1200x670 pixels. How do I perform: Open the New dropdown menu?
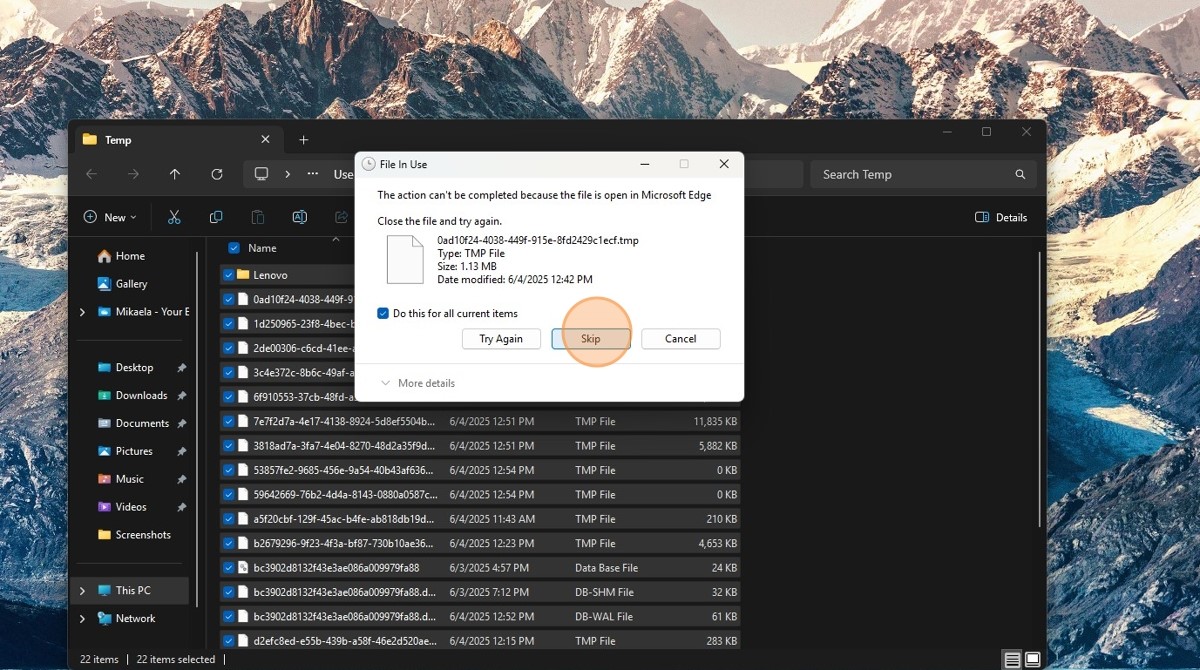pos(110,217)
